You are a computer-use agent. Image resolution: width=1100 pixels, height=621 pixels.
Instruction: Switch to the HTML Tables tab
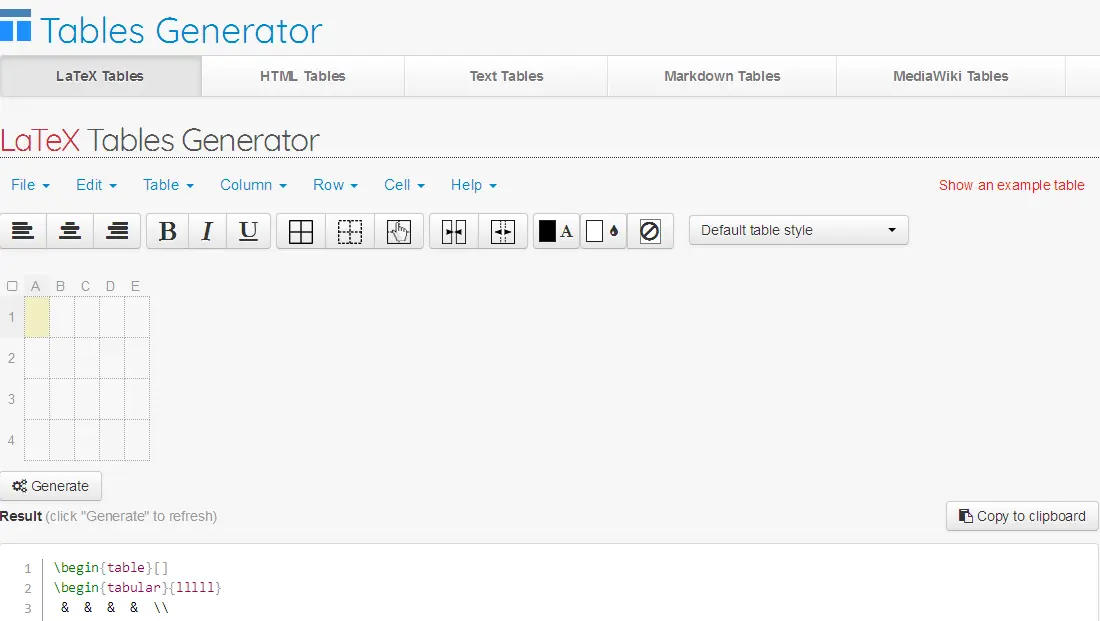pos(303,76)
